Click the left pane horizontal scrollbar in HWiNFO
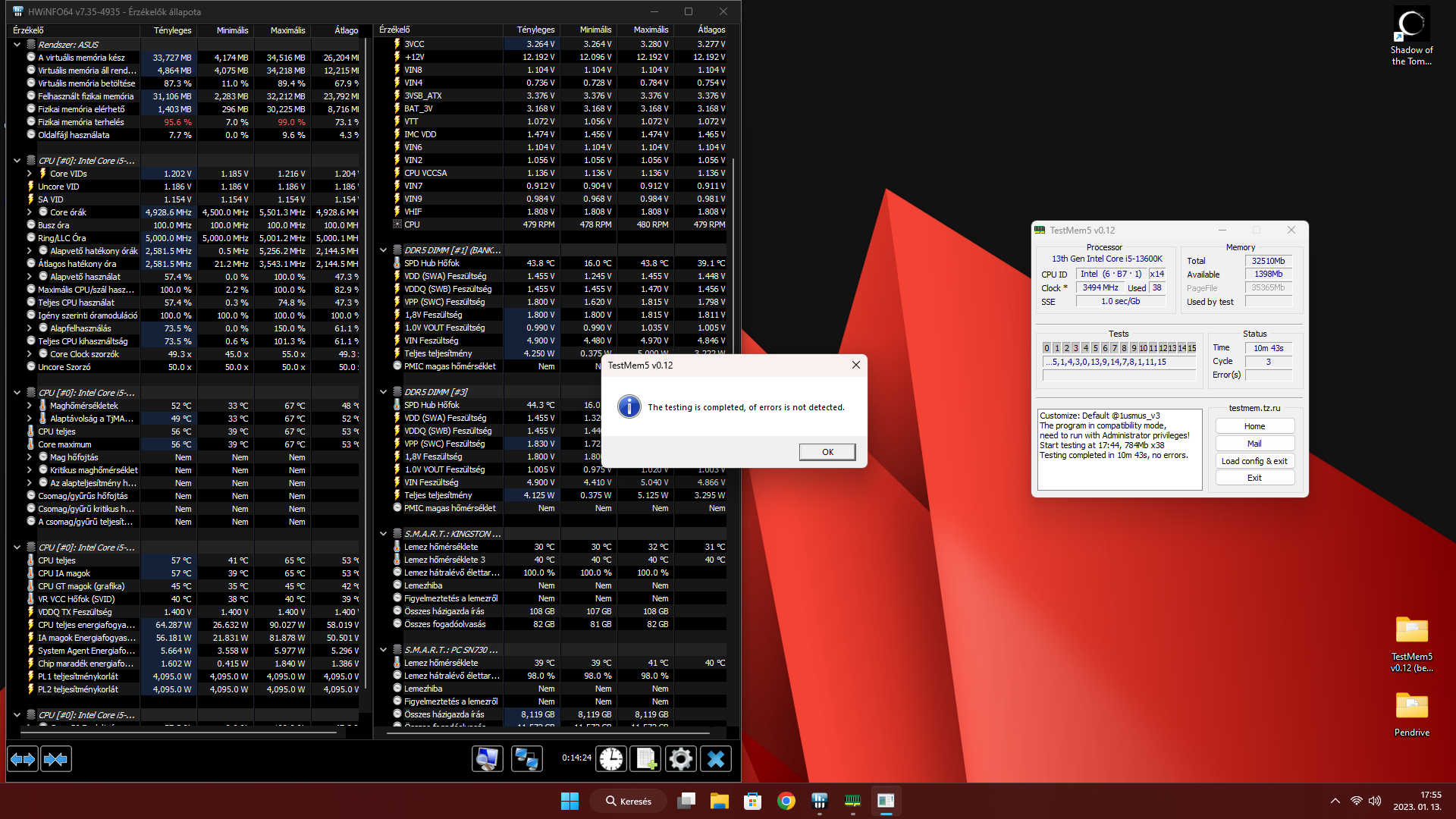Screen dimensions: 1456x819 177,733
